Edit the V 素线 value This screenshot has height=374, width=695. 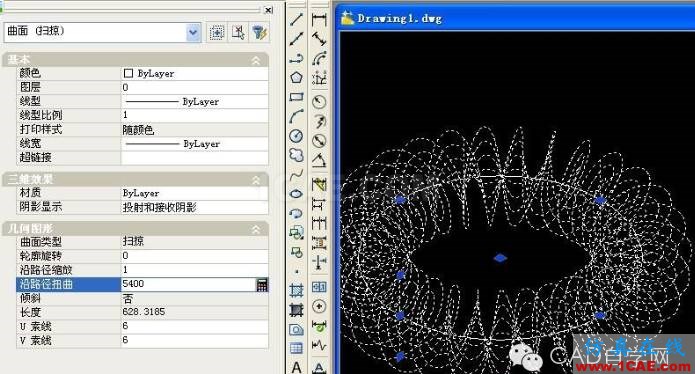click(x=194, y=340)
